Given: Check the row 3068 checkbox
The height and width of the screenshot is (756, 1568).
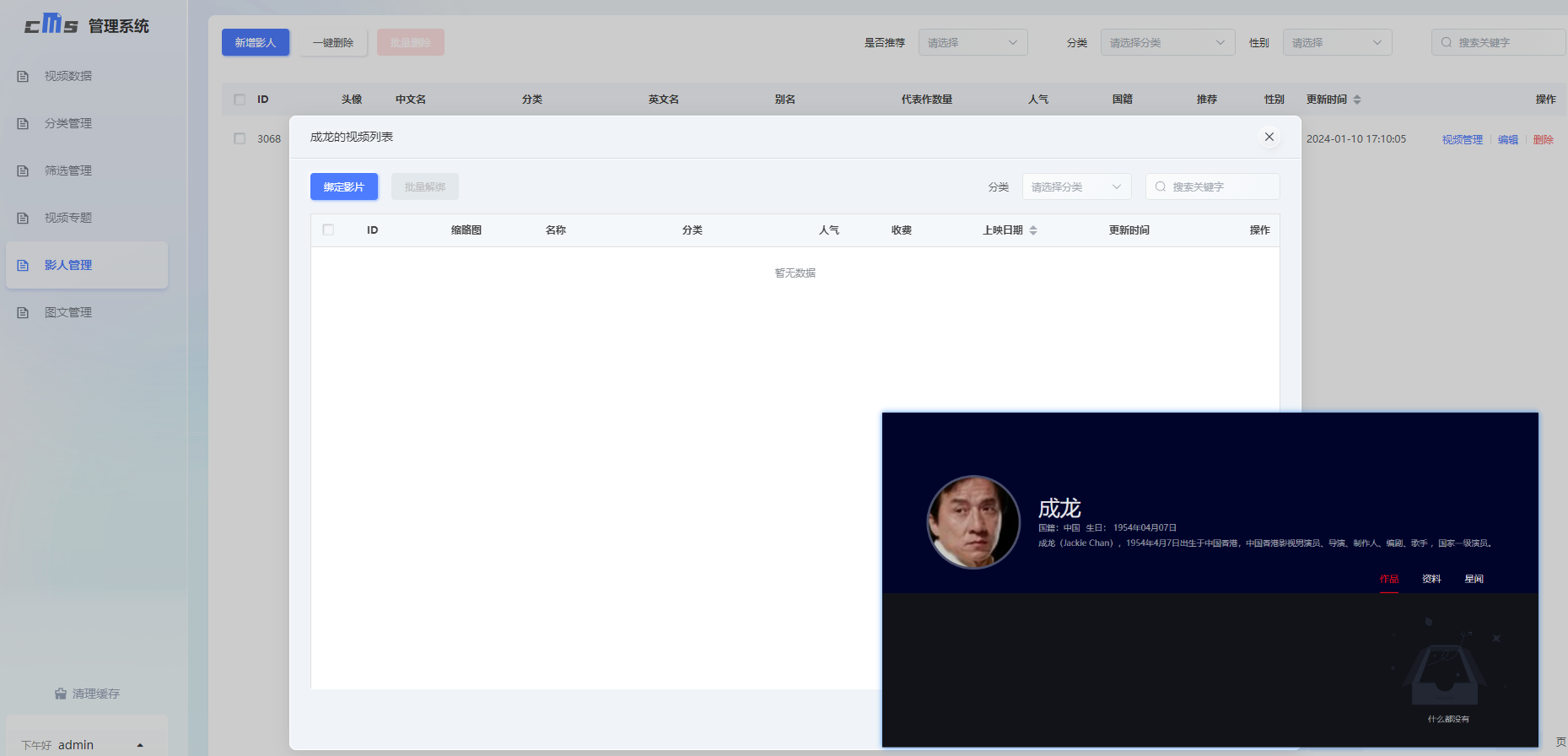Looking at the screenshot, I should point(240,138).
